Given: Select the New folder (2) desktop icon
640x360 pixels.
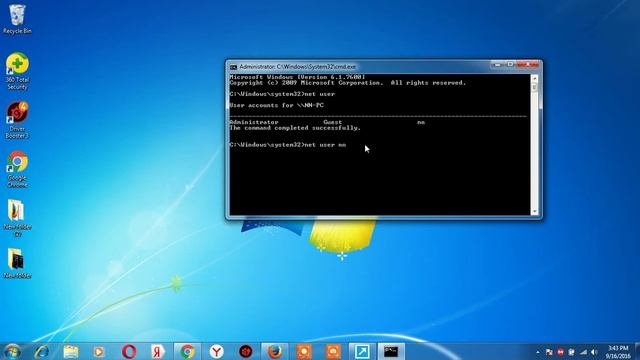Looking at the screenshot, I should click(17, 218).
